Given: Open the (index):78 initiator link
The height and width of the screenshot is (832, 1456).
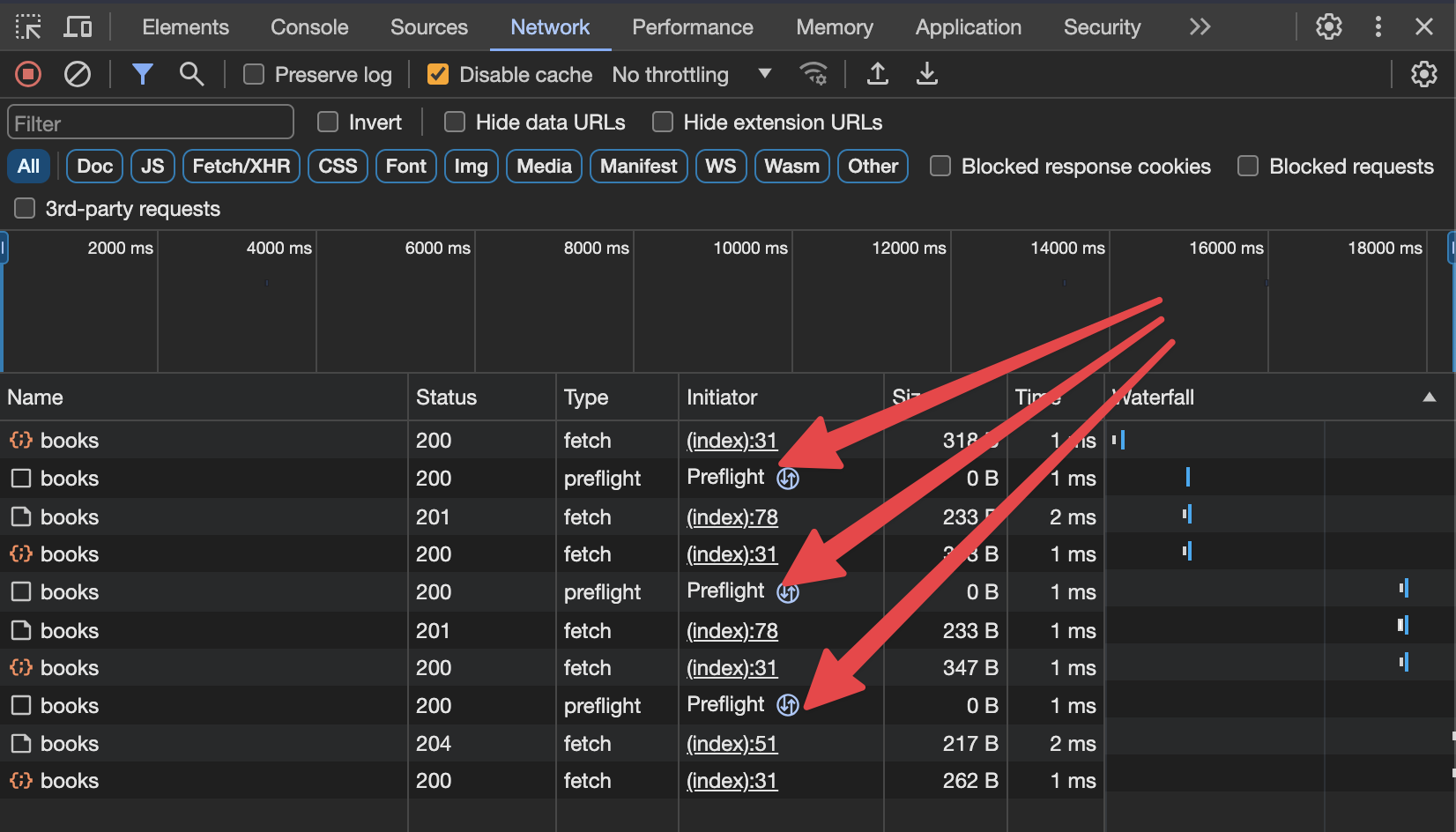Looking at the screenshot, I should tap(732, 517).
